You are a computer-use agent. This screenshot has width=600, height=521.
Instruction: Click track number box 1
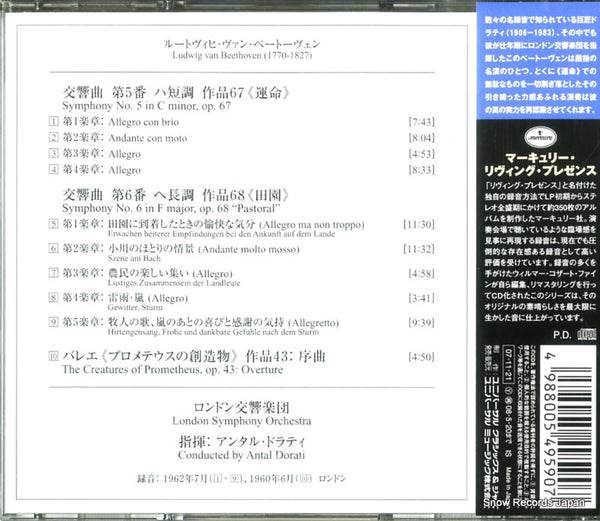coord(54,122)
